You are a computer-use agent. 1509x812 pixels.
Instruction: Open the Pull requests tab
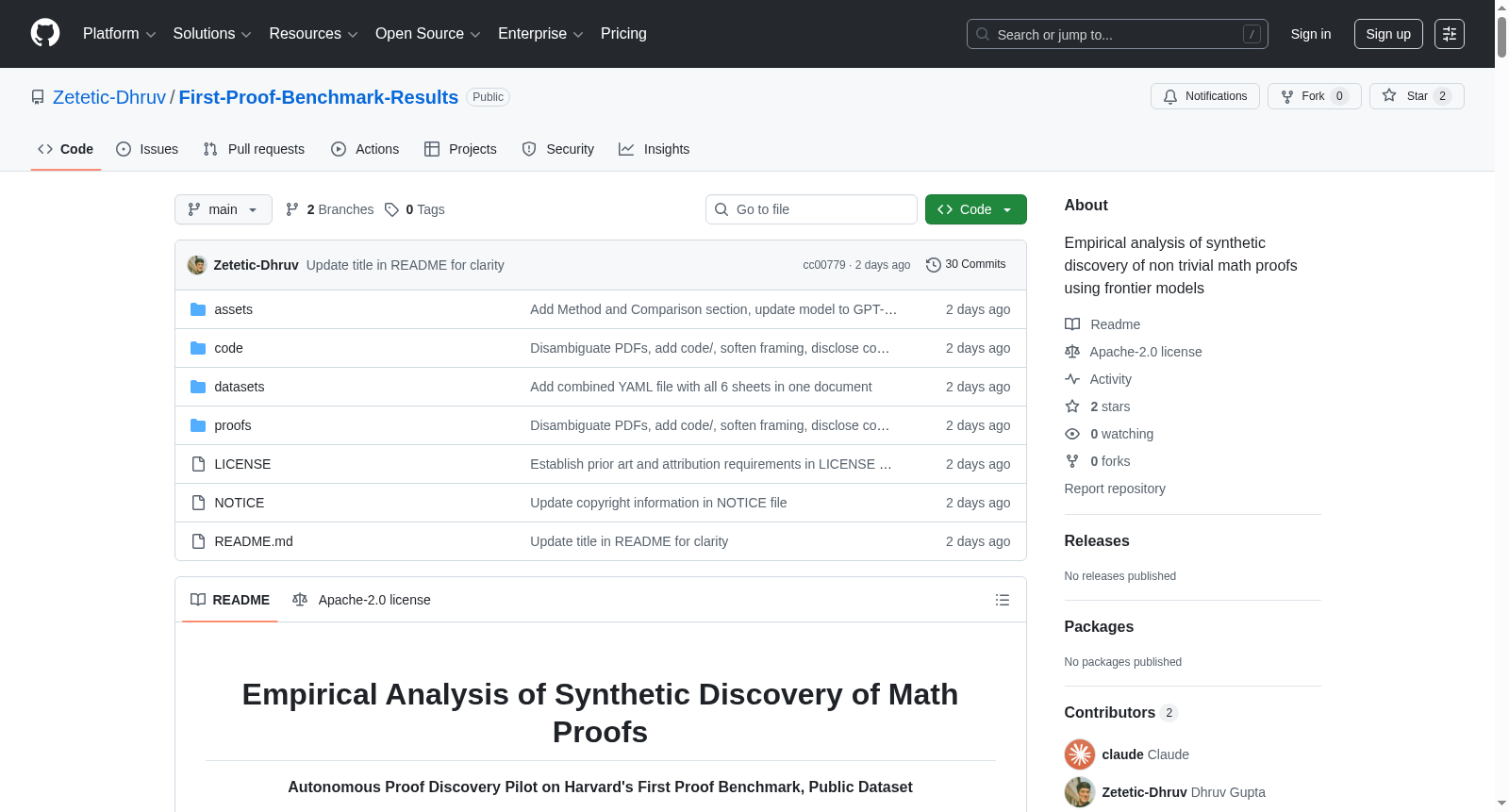coord(254,149)
